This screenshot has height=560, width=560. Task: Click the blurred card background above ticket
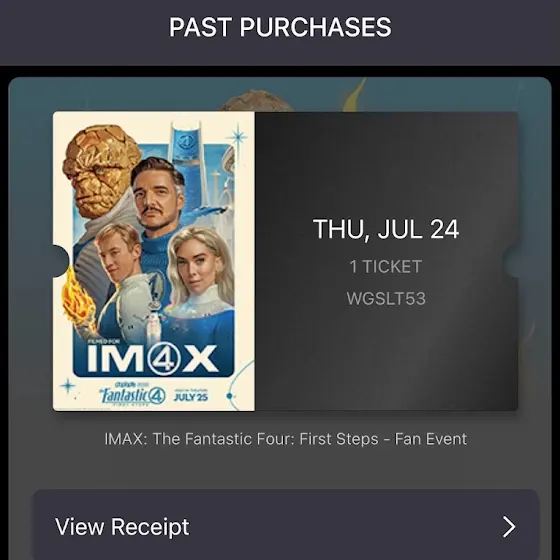click(x=280, y=94)
